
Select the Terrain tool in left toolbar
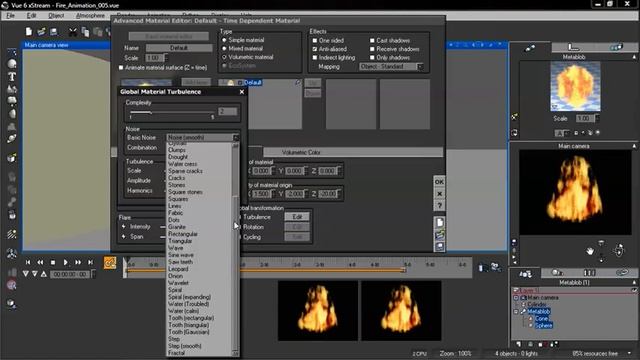coord(12,89)
